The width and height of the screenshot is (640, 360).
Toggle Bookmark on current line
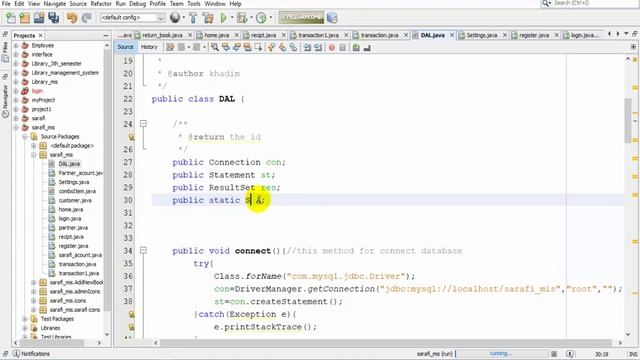293,48
